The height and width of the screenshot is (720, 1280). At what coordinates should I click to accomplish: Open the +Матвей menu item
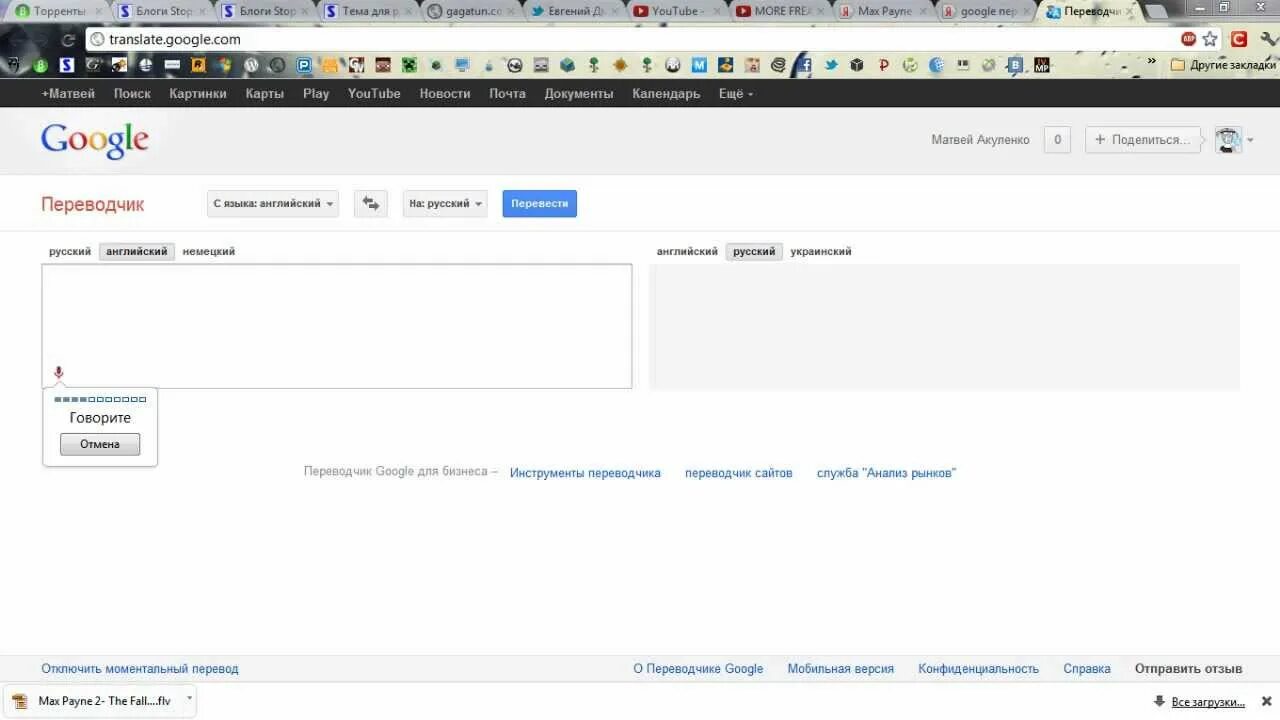pos(68,93)
